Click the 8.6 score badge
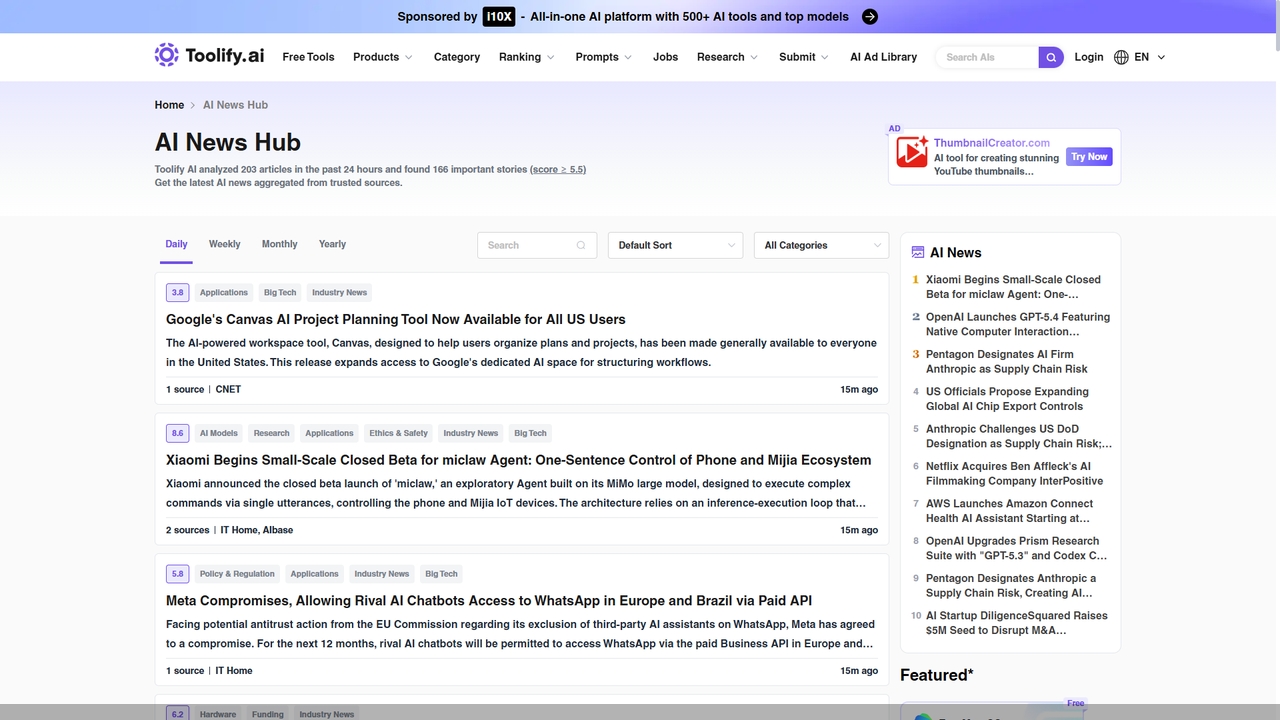The width and height of the screenshot is (1280, 720). tap(178, 433)
